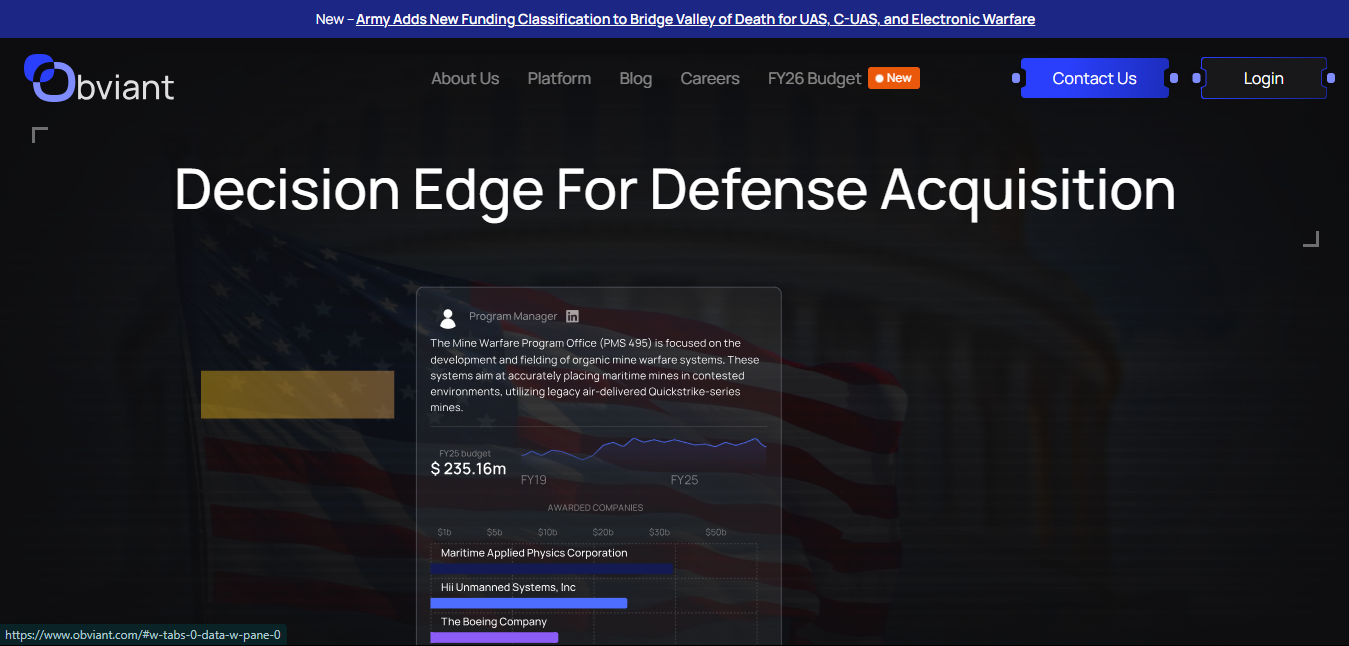Click the Login button

point(1263,78)
